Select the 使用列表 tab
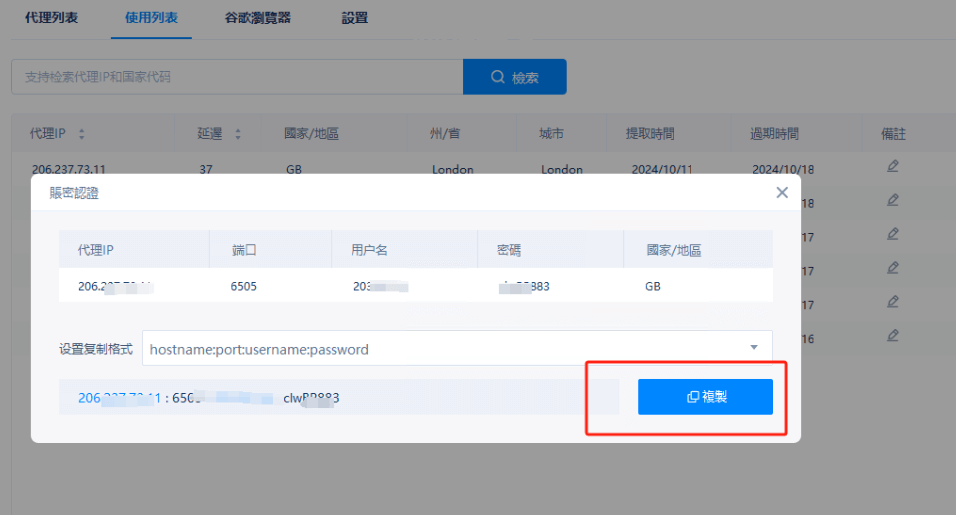This screenshot has width=956, height=515. point(151,18)
